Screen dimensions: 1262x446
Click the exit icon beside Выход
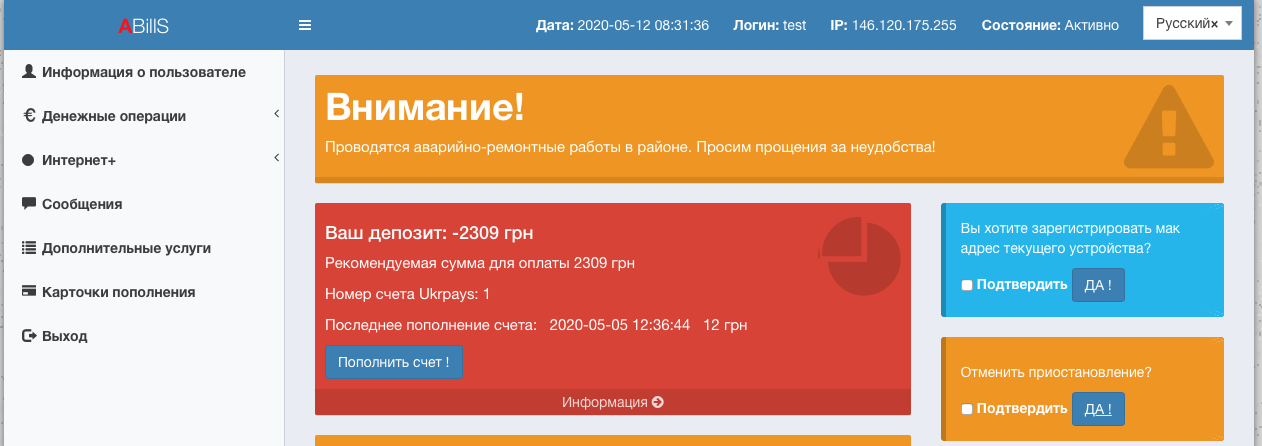(x=29, y=336)
